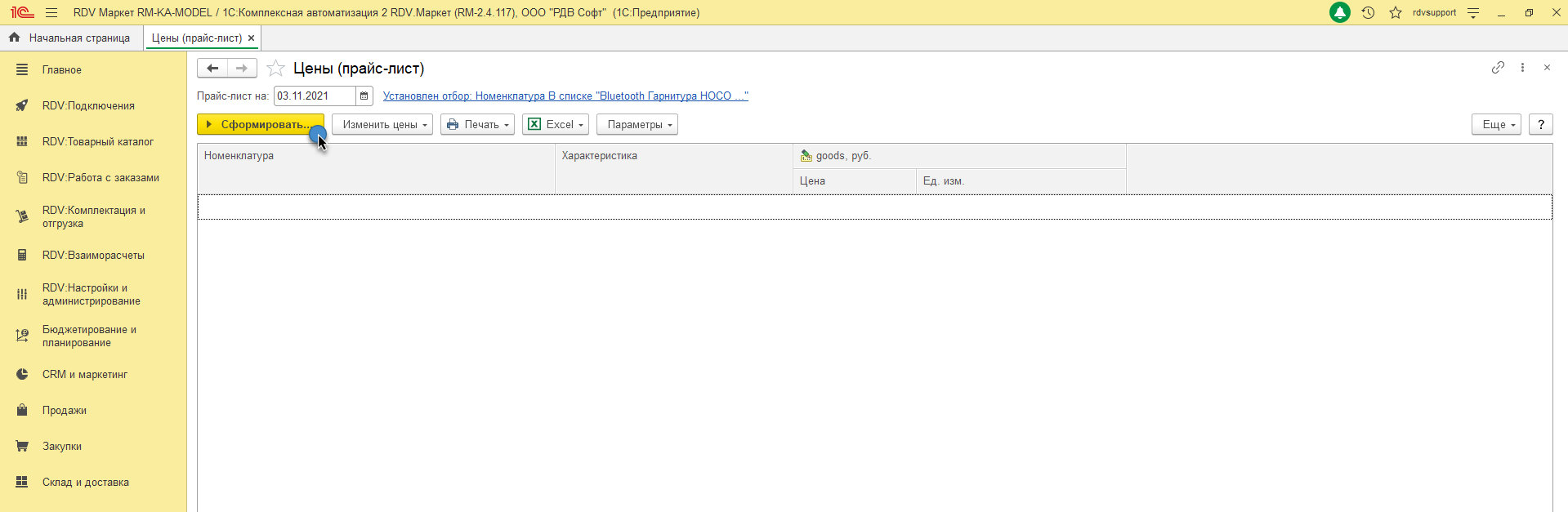Open CRM и маркетинг section
The height and width of the screenshot is (512, 1568).
coord(93,374)
